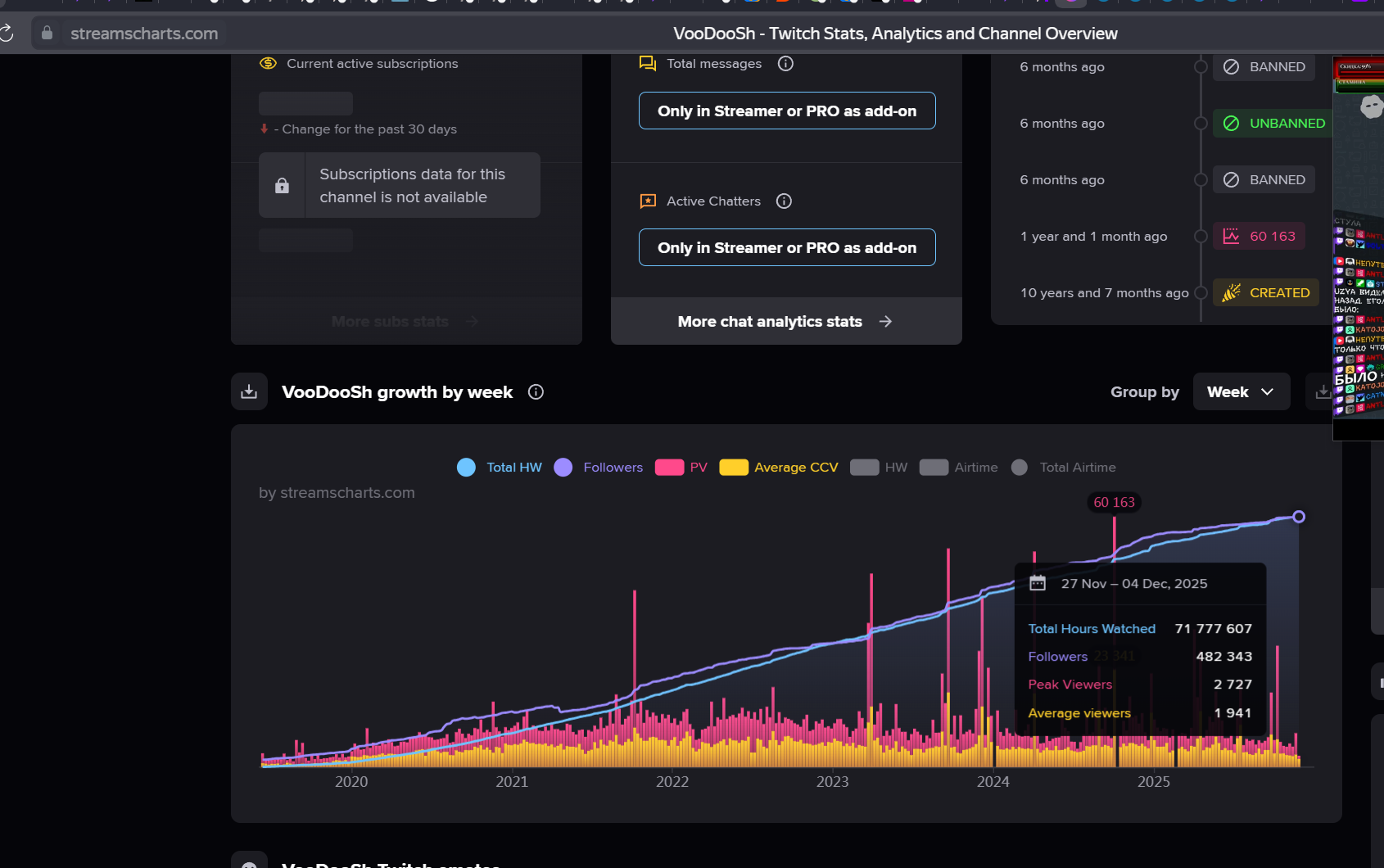Toggle the Total HW chart series
Image resolution: width=1384 pixels, height=868 pixels.
500,468
